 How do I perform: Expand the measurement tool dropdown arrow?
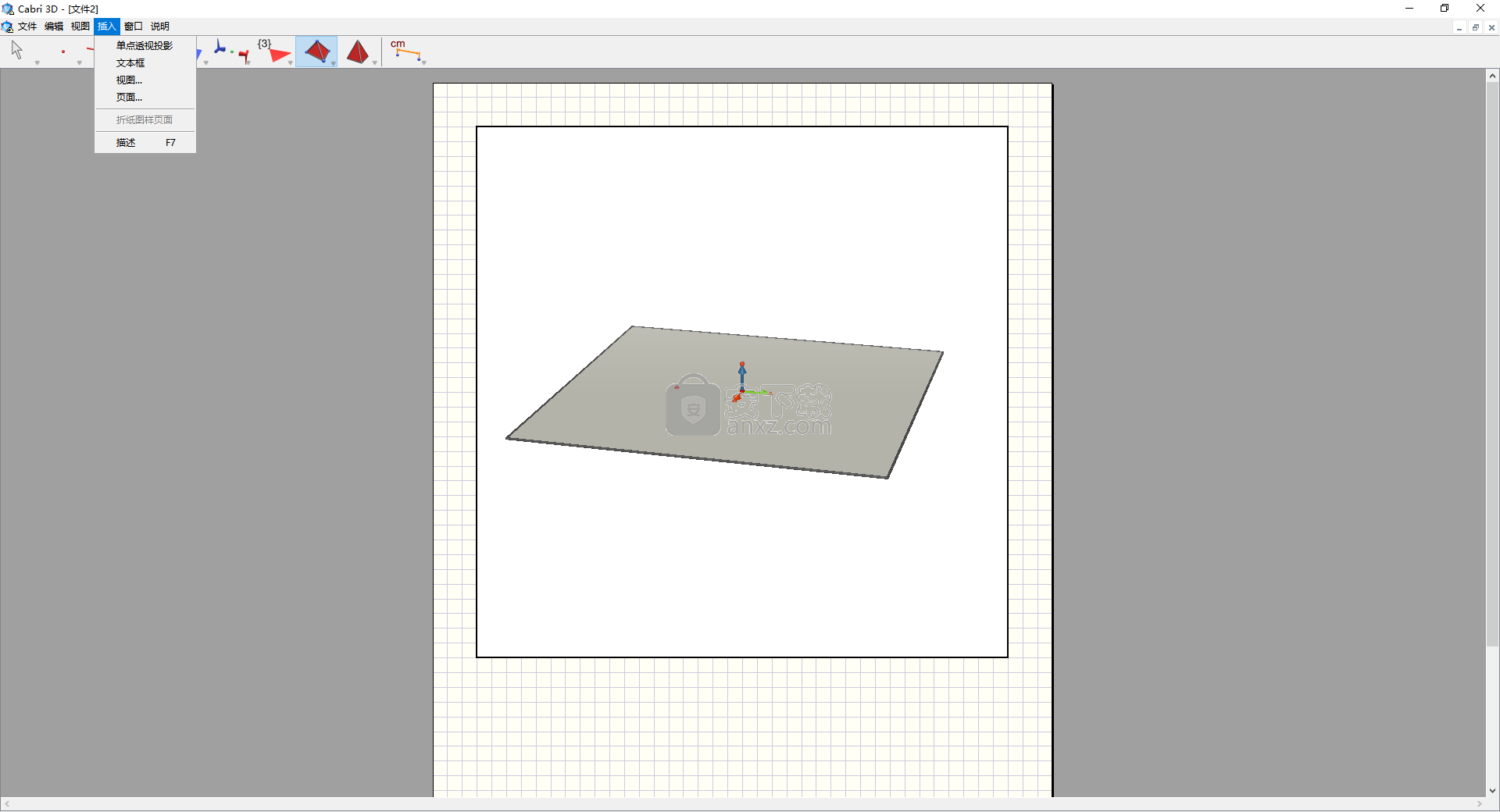[x=423, y=62]
